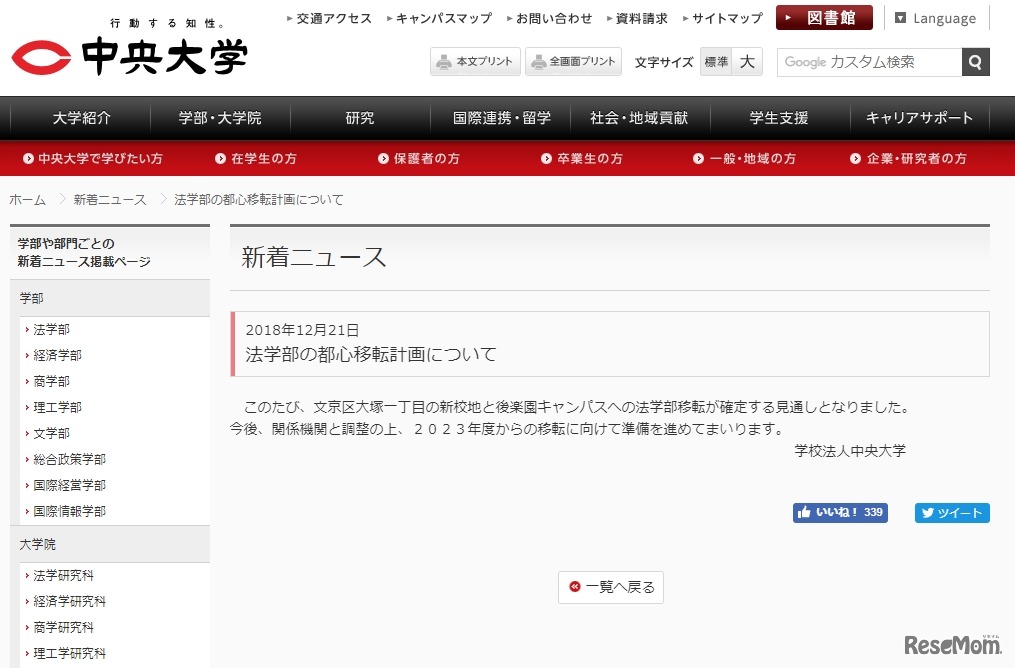The width and height of the screenshot is (1015, 668).
Task: Click the 一覧へ戻る button
Action: tap(610, 587)
